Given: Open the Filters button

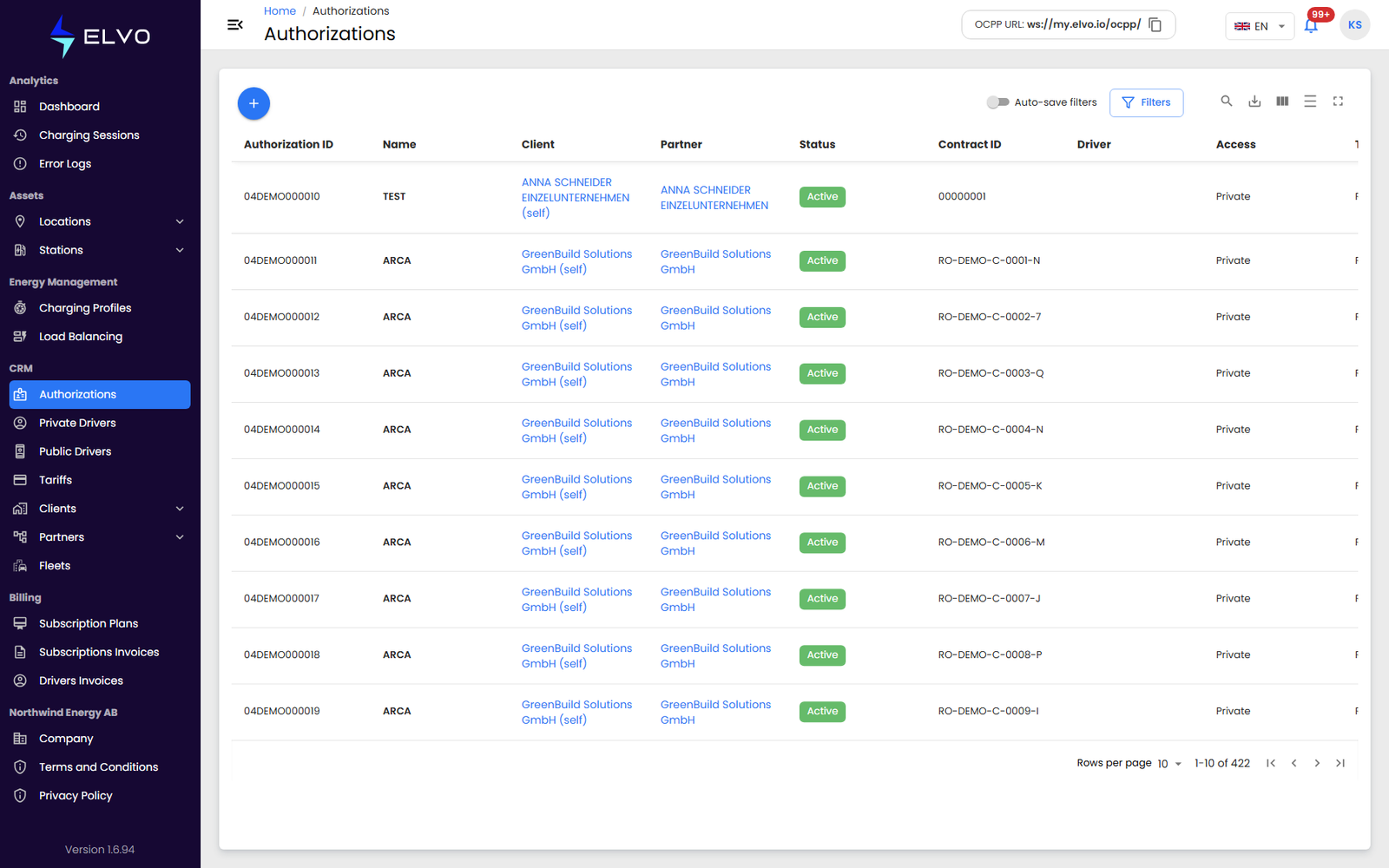Looking at the screenshot, I should 1146,102.
